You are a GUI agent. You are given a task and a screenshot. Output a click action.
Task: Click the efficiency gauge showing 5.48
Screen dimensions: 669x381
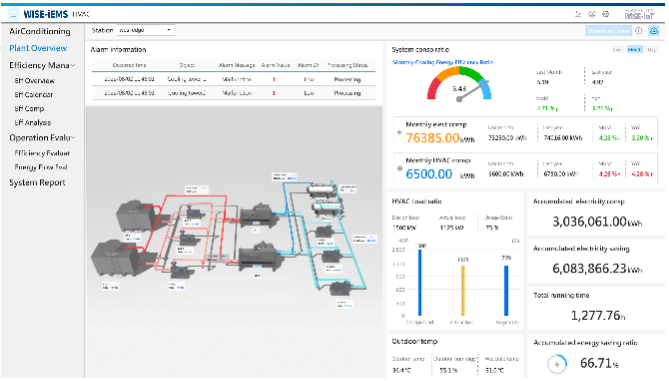[x=459, y=84]
